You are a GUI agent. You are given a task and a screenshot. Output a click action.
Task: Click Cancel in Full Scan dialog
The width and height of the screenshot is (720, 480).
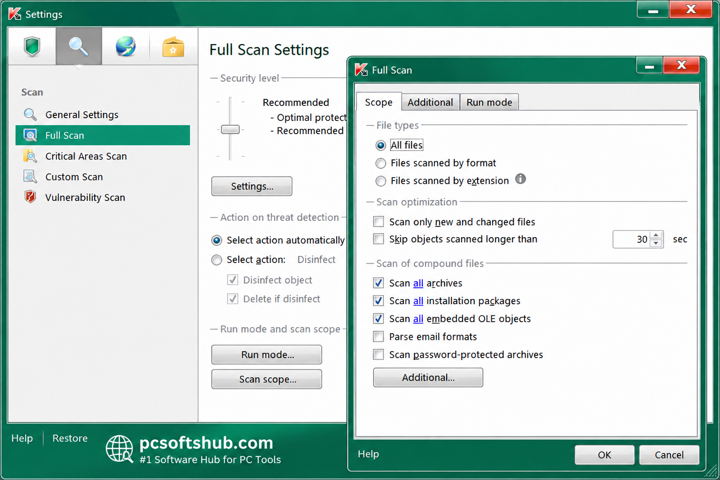click(x=669, y=455)
